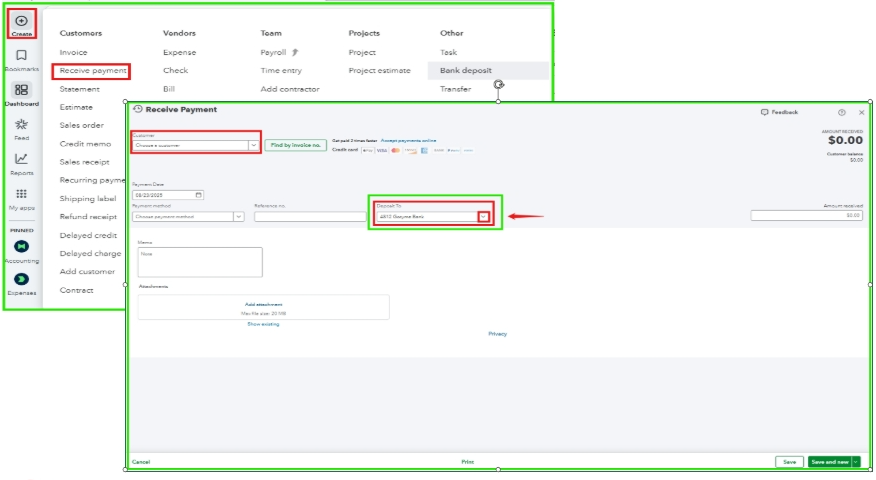Click the Add attachment link
This screenshot has width=876, height=480.
(x=263, y=305)
